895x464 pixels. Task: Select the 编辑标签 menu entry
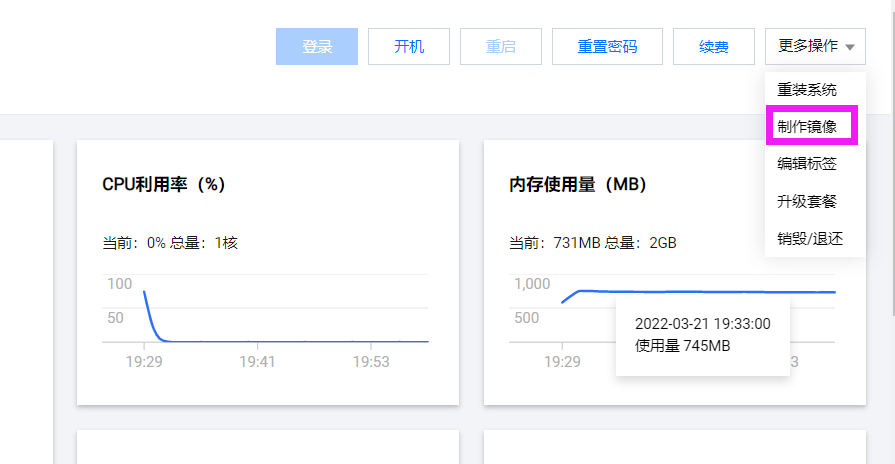[x=807, y=164]
